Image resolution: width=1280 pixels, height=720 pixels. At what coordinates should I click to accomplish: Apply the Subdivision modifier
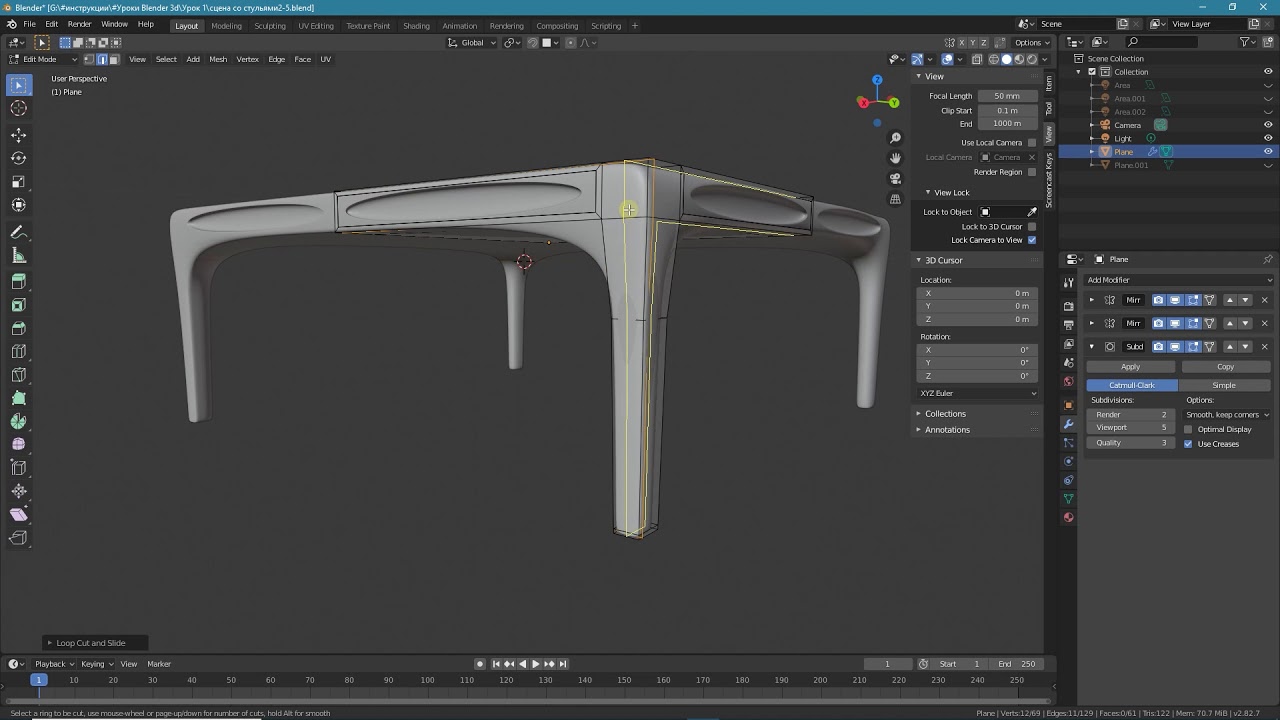pyautogui.click(x=1130, y=367)
